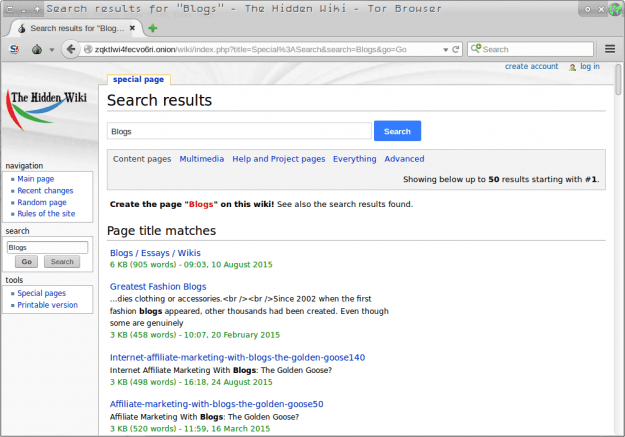Click the red Blogs create-page link
This screenshot has width=625, height=437.
pos(201,204)
